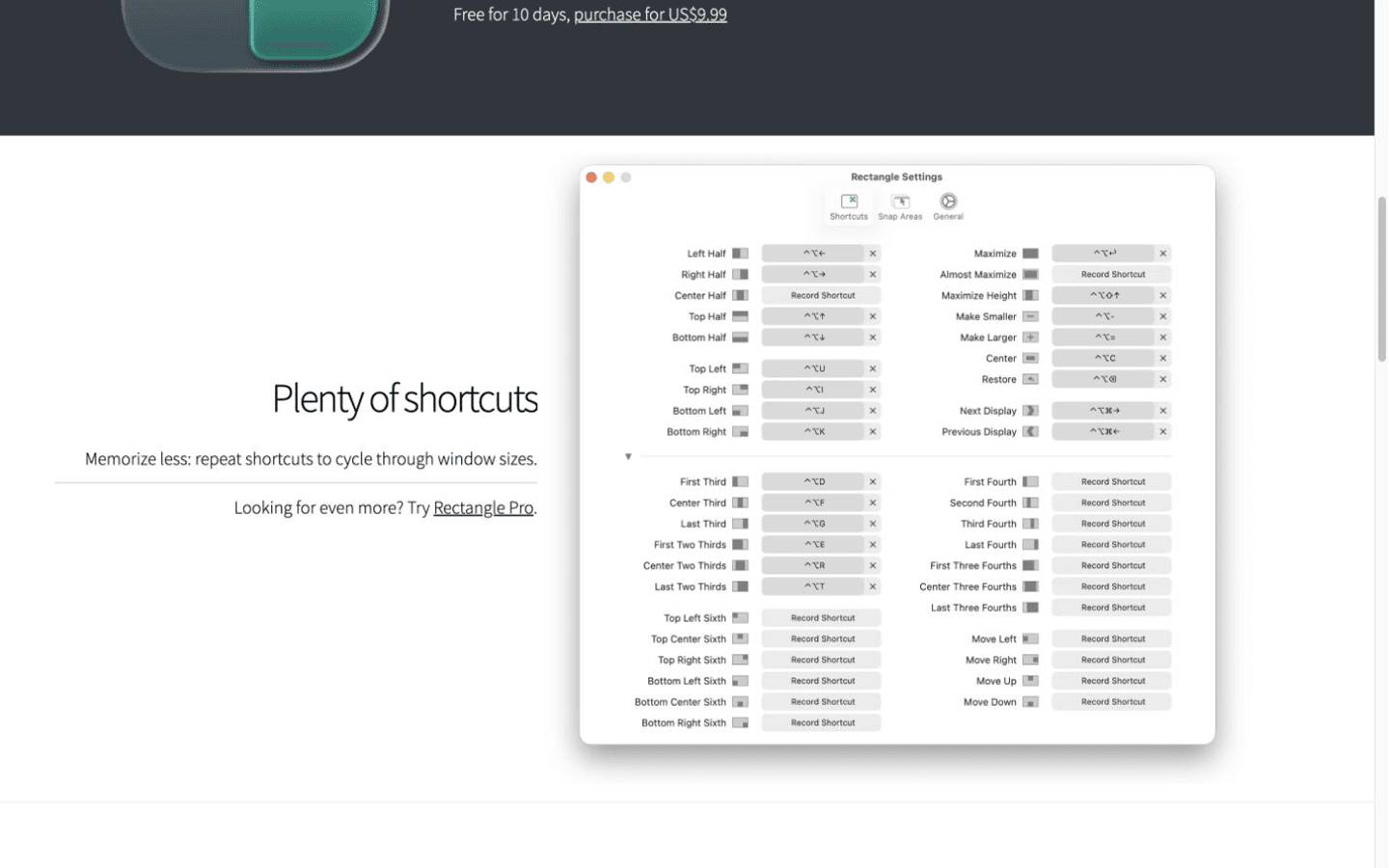Click the "Rectangle Settings" window title
Viewport: 1389px width, 868px height.
coord(896,176)
